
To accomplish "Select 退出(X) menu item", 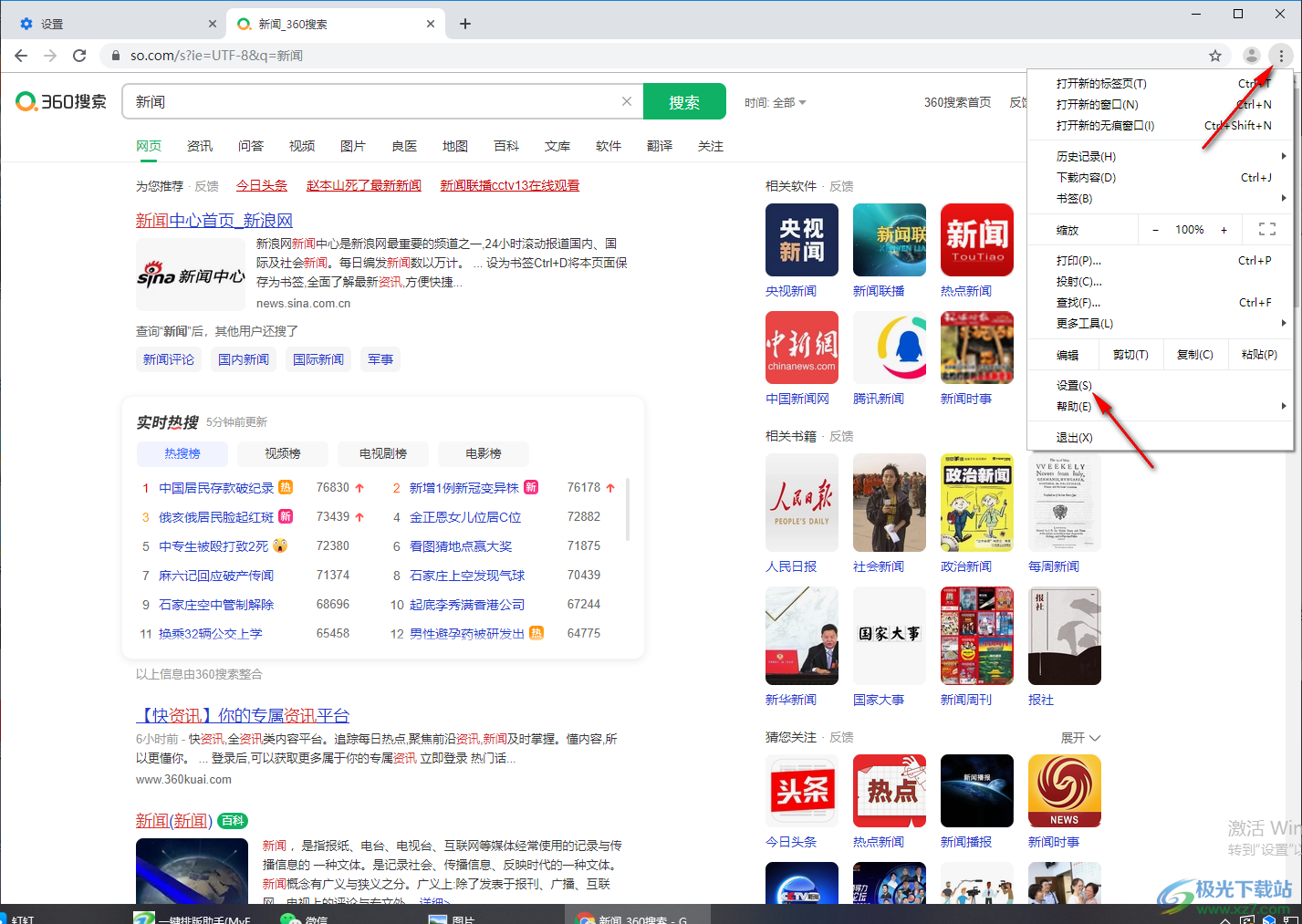I will (1160, 437).
